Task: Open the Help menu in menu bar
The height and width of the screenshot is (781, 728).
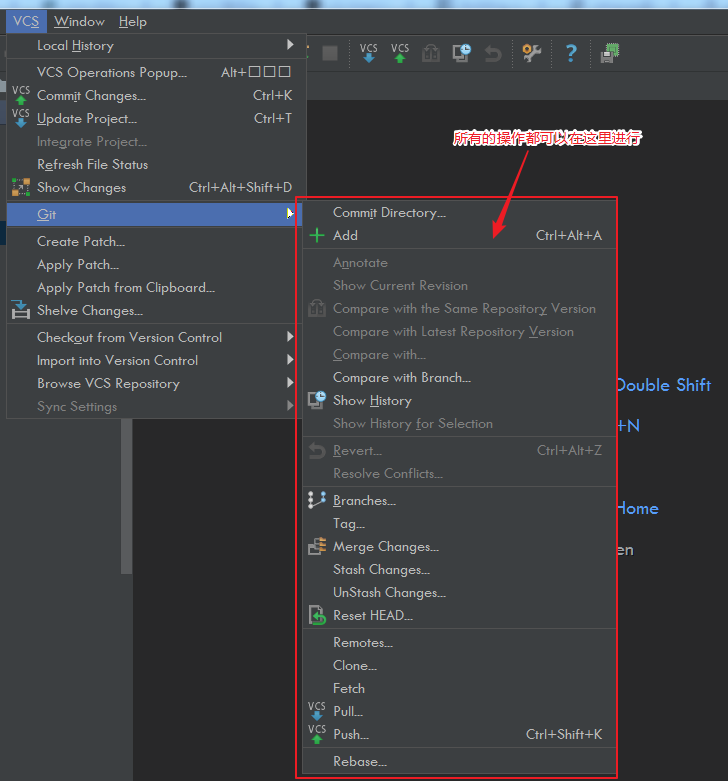Action: (132, 21)
